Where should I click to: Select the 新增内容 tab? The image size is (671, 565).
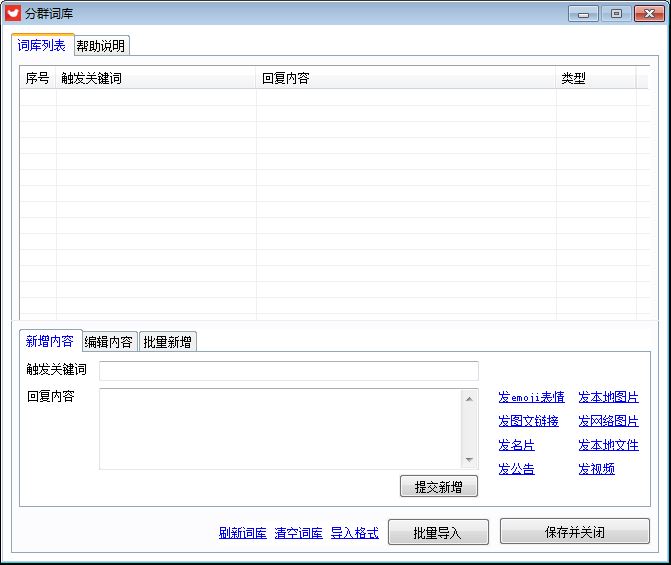(x=50, y=341)
